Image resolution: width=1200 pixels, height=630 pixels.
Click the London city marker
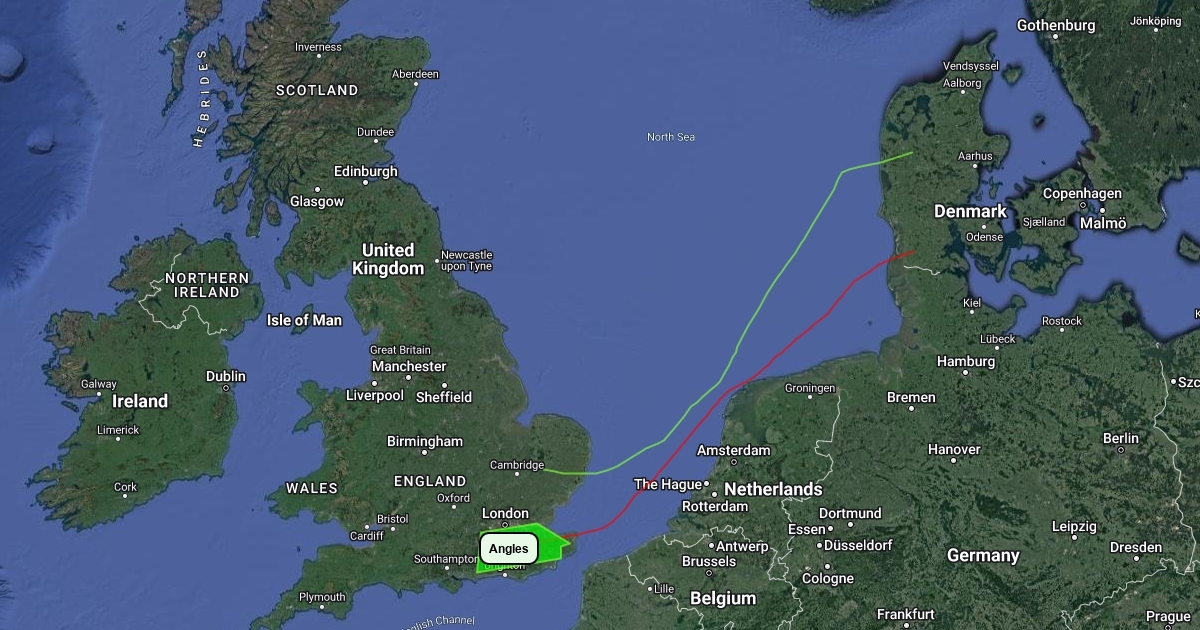505,524
